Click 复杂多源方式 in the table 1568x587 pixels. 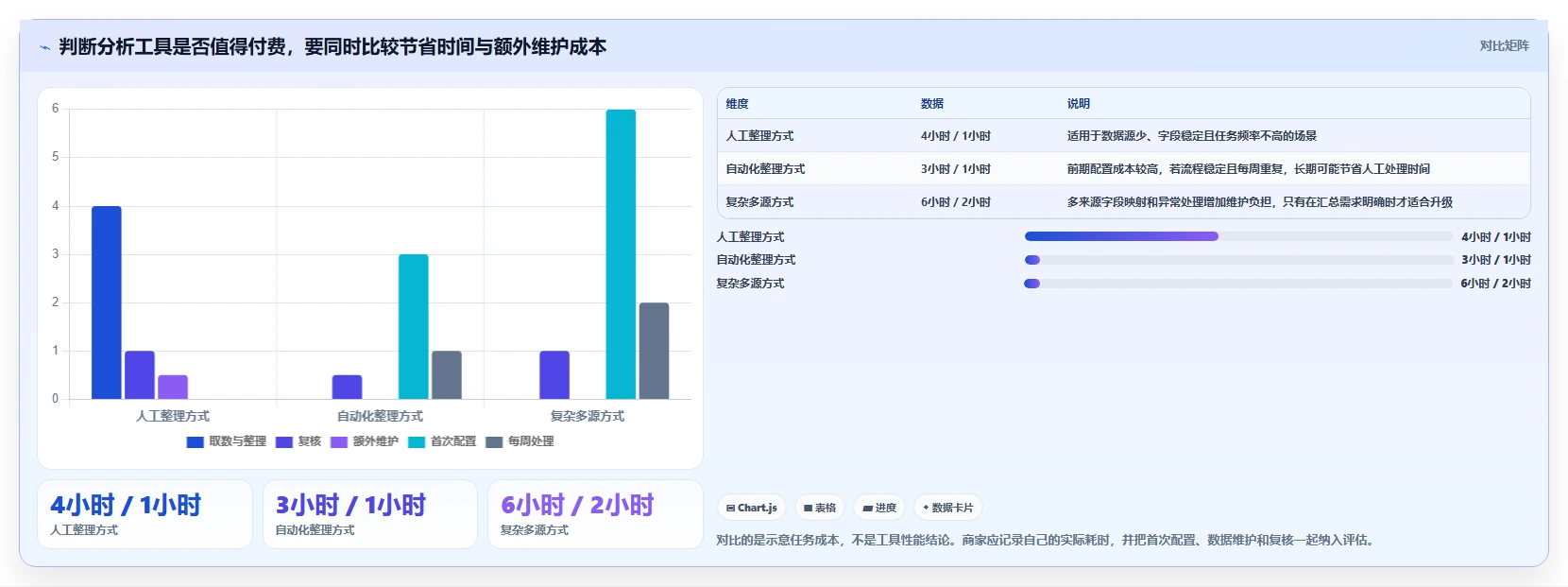759,202
